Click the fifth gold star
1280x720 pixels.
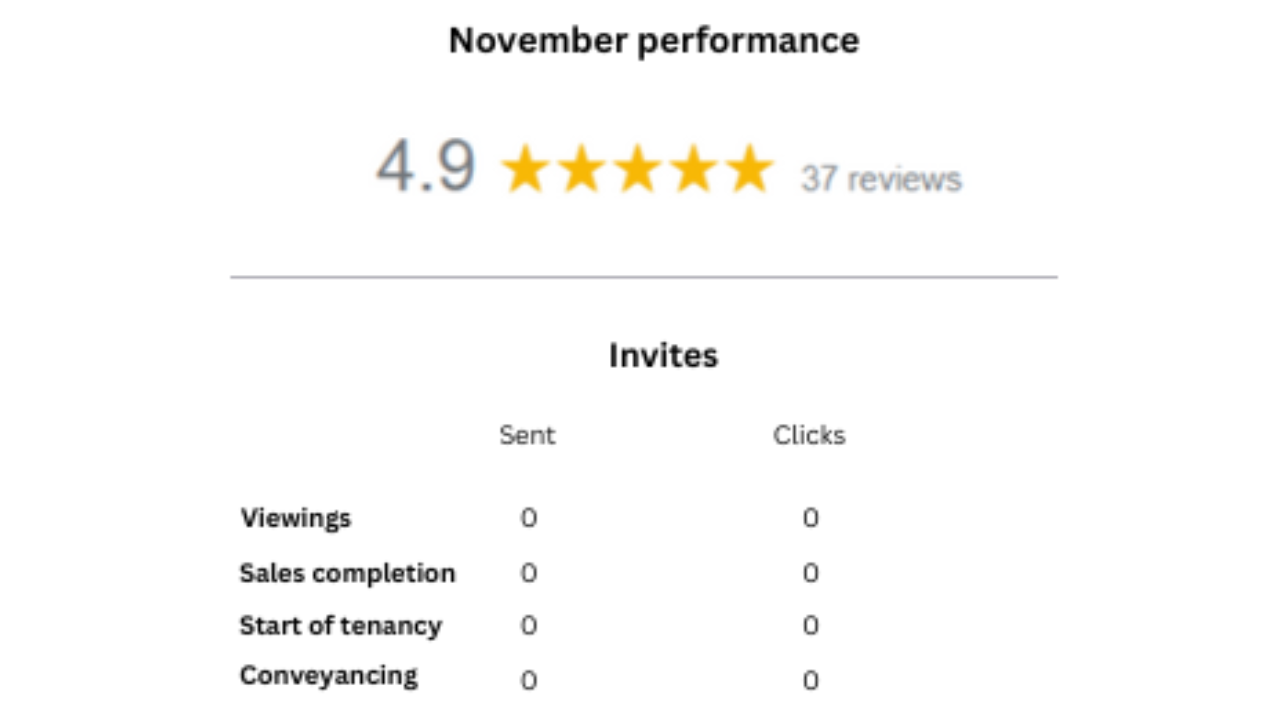pos(749,168)
